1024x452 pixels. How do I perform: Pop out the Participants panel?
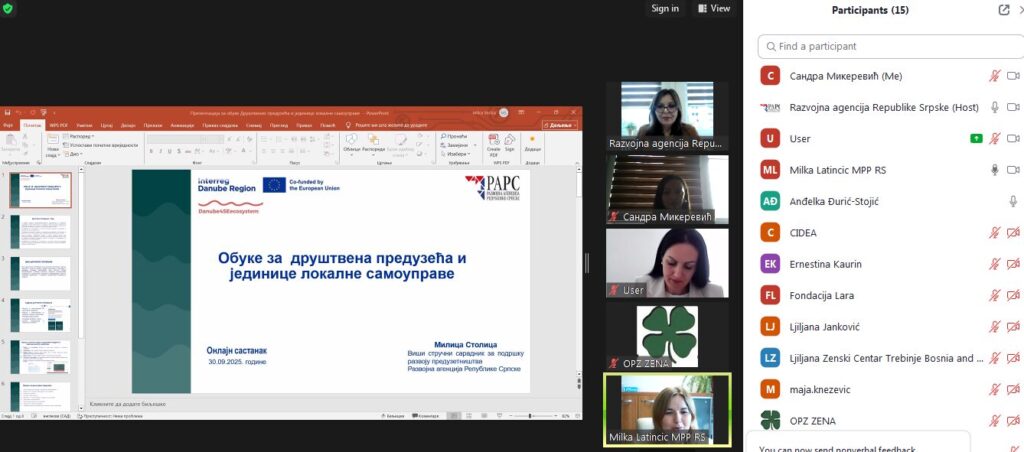(1004, 10)
